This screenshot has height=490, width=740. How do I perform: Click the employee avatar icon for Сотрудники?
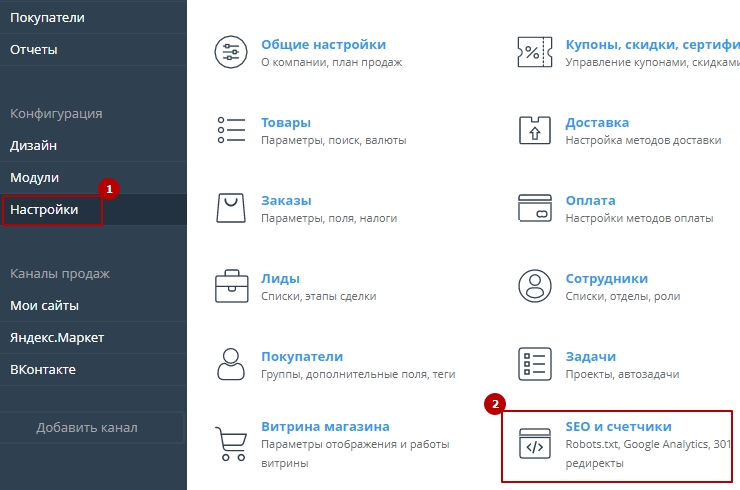coord(535,286)
